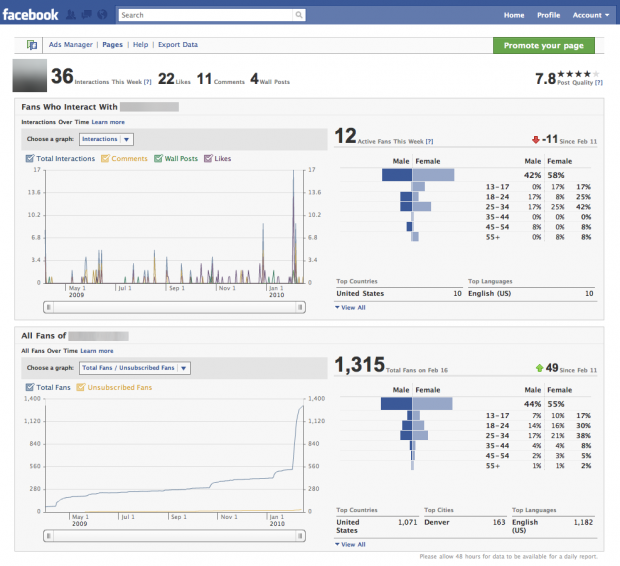Click Learn more beside Interactions Over Time

(x=108, y=122)
